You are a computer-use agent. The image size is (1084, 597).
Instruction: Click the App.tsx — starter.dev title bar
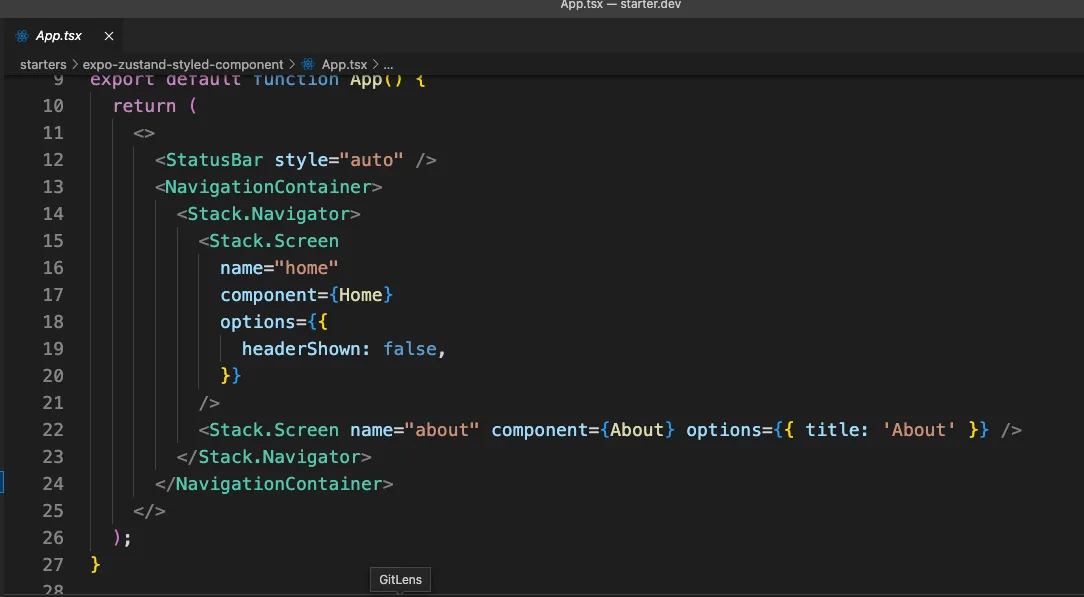pos(620,5)
